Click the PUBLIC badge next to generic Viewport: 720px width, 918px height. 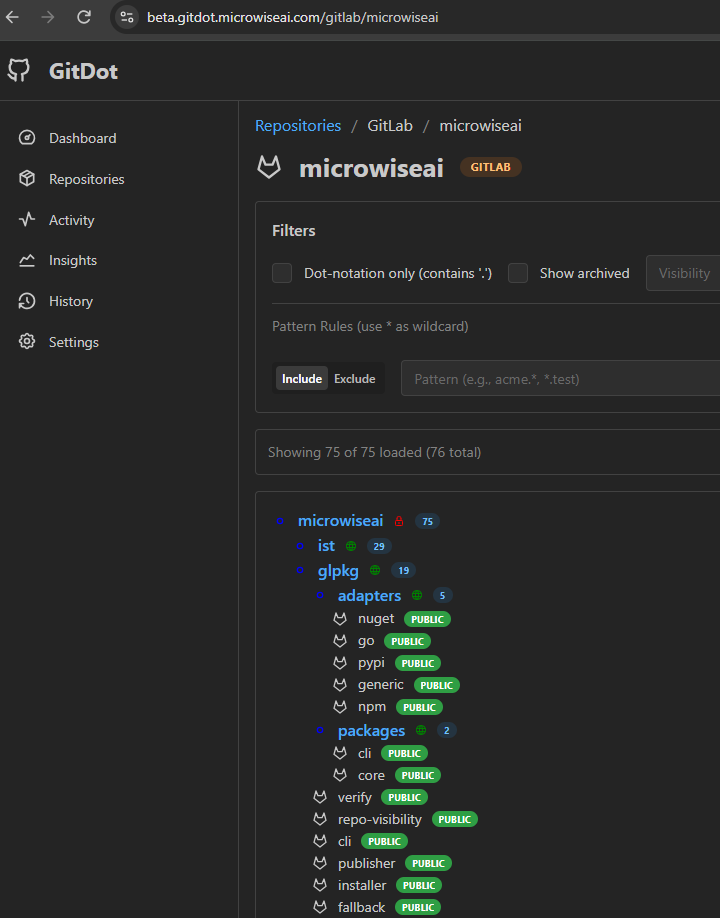(437, 685)
